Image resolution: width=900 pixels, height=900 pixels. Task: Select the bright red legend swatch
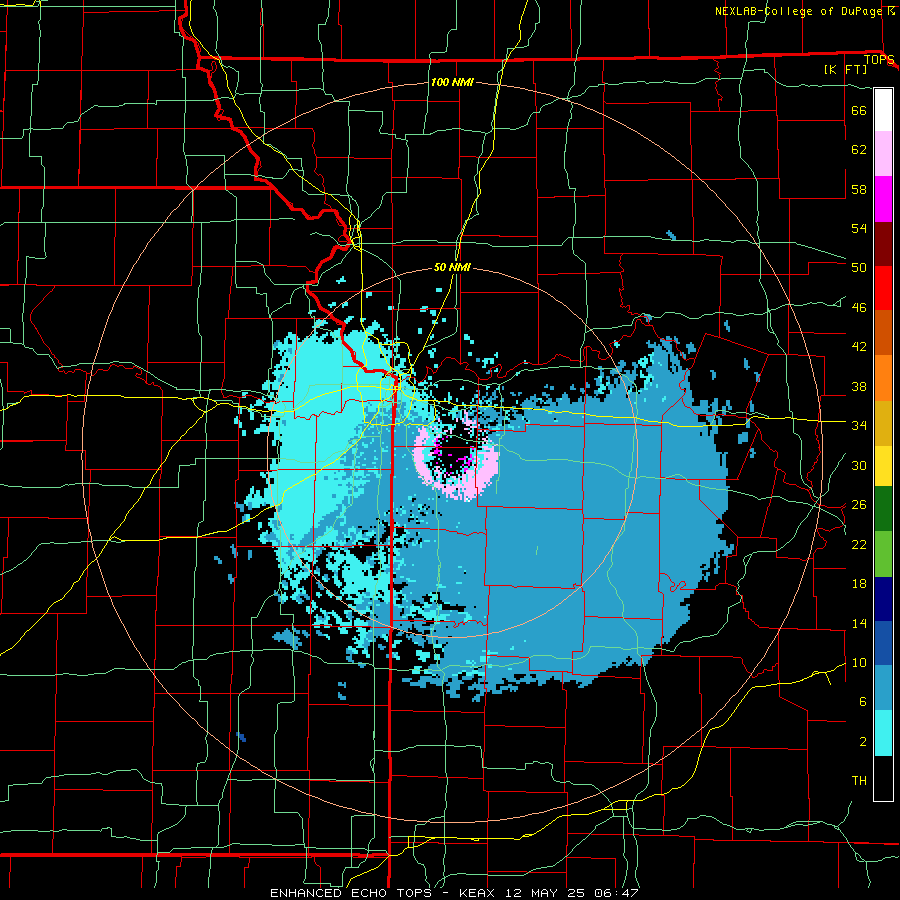point(883,288)
